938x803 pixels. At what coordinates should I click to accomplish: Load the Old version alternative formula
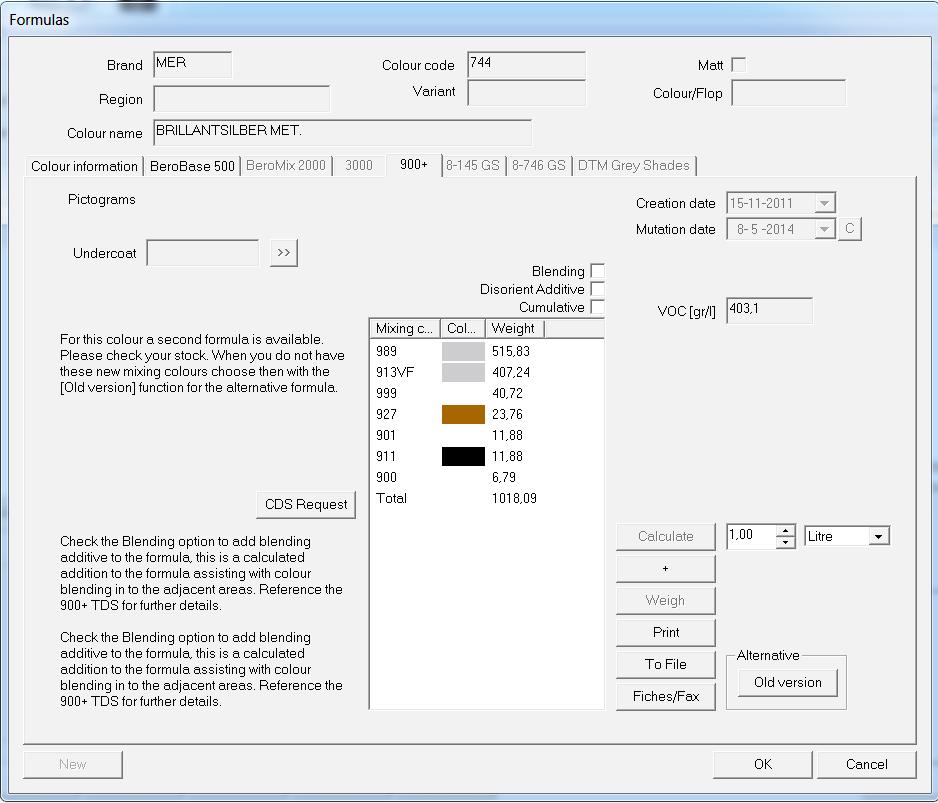click(788, 683)
